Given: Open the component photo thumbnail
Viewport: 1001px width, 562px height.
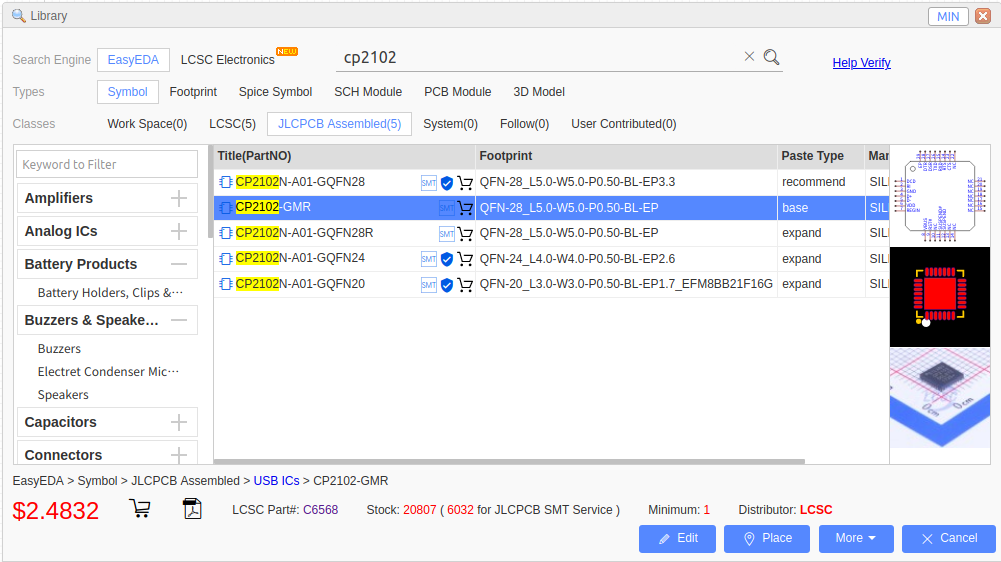Looking at the screenshot, I should [940, 398].
